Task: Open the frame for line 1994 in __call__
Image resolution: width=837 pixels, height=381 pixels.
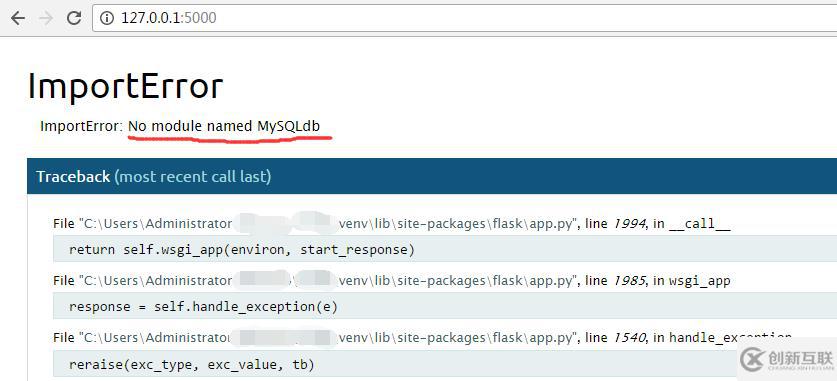Action: click(x=392, y=224)
